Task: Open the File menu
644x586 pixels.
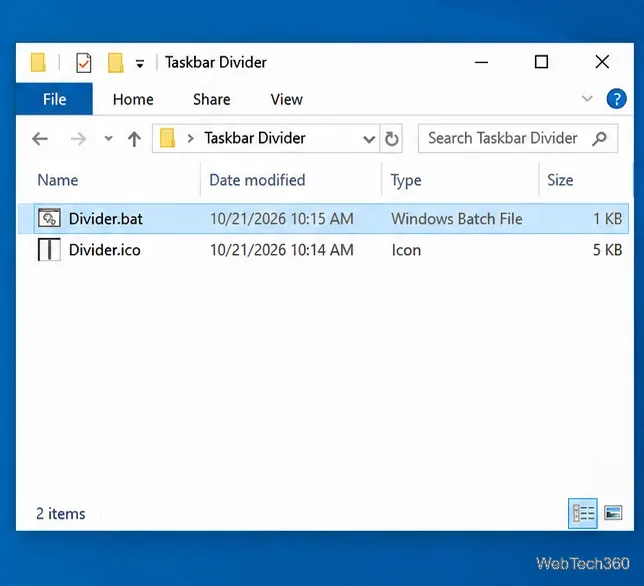Action: (54, 99)
